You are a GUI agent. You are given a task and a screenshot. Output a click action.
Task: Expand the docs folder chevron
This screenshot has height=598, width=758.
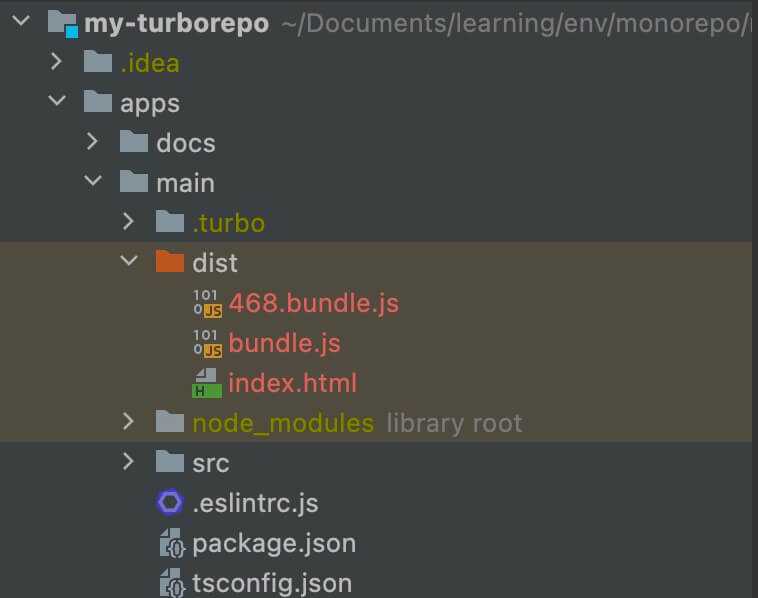point(92,141)
